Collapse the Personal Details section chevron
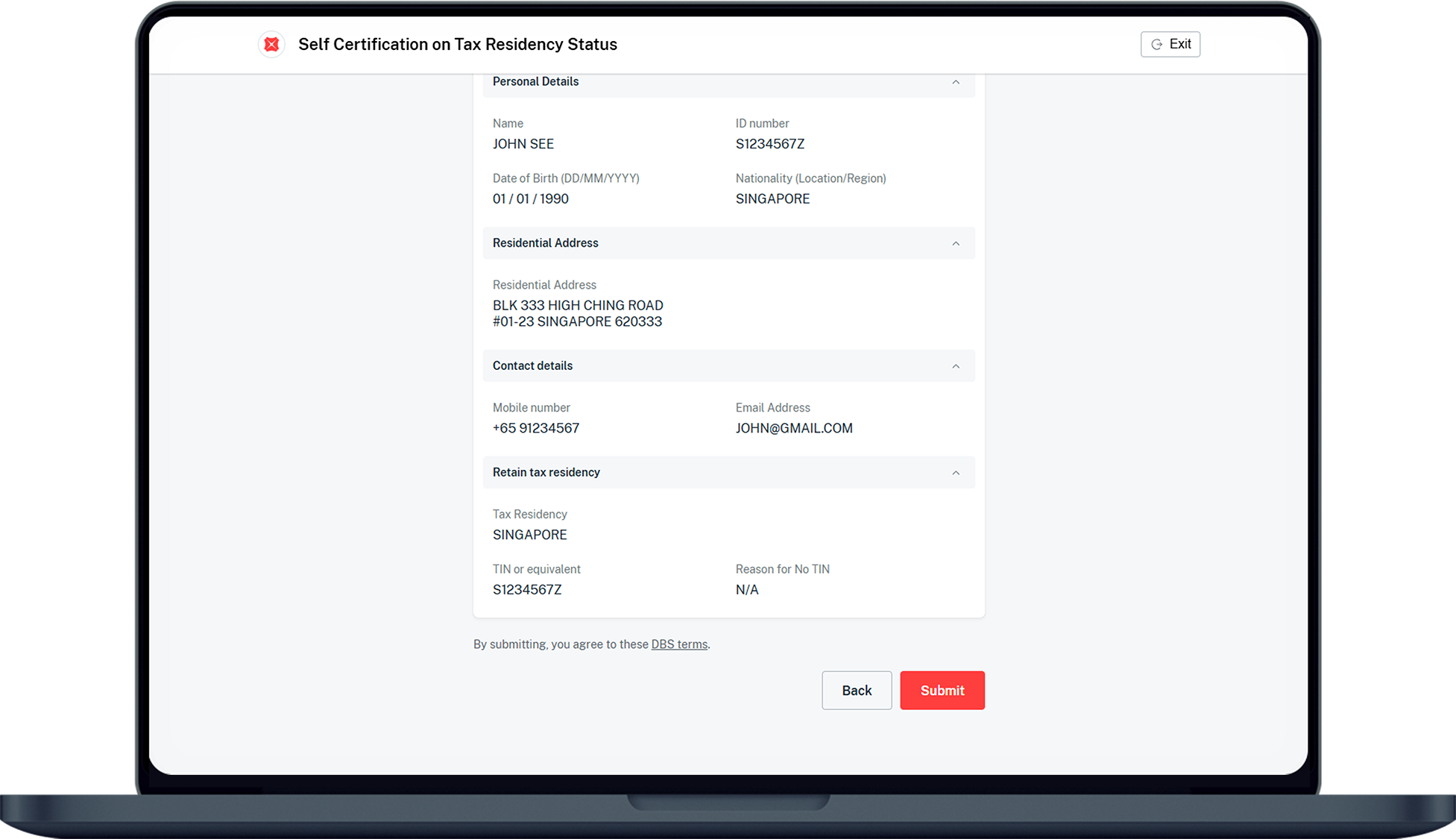The height and width of the screenshot is (839, 1456). (x=955, y=82)
